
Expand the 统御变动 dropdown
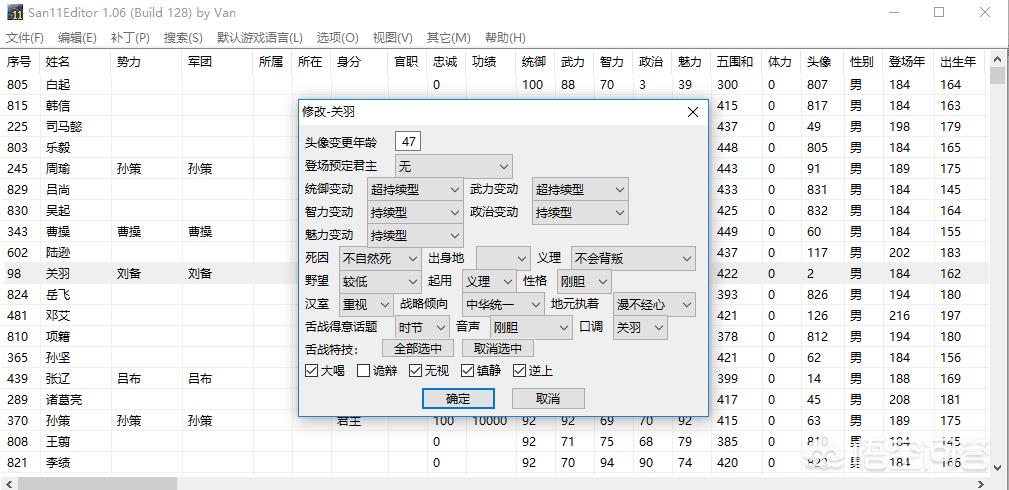pos(414,189)
